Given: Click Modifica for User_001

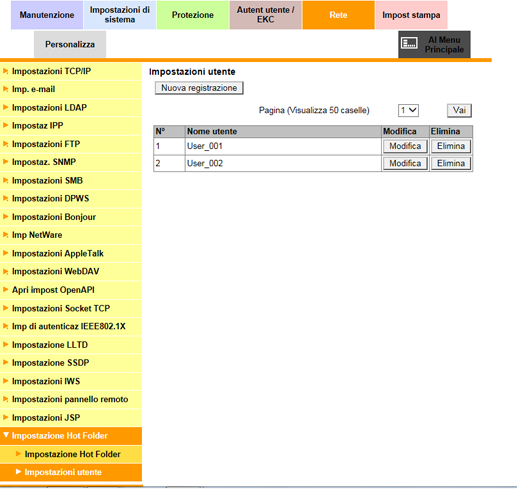Looking at the screenshot, I should coord(405,146).
